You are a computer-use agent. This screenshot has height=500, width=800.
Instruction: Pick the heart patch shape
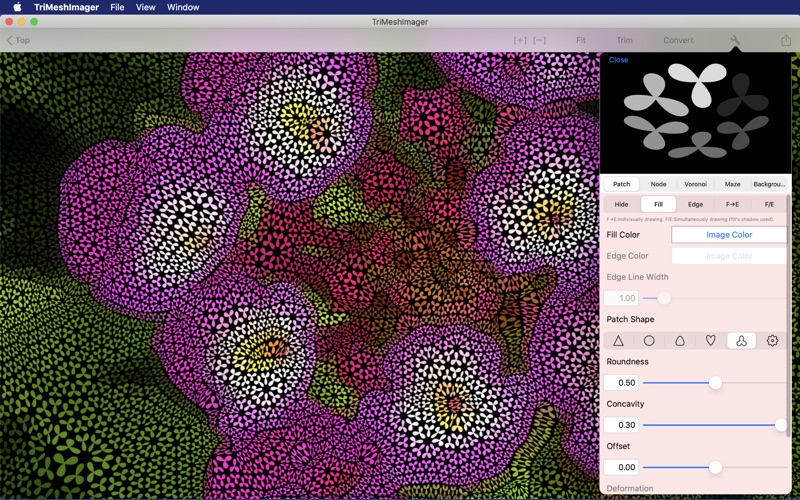[x=711, y=341]
